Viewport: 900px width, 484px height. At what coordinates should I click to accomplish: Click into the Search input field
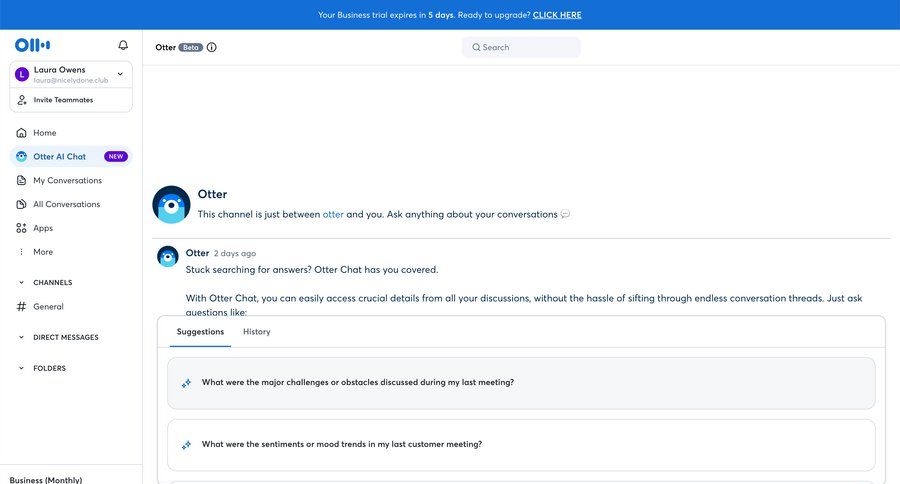click(x=521, y=47)
